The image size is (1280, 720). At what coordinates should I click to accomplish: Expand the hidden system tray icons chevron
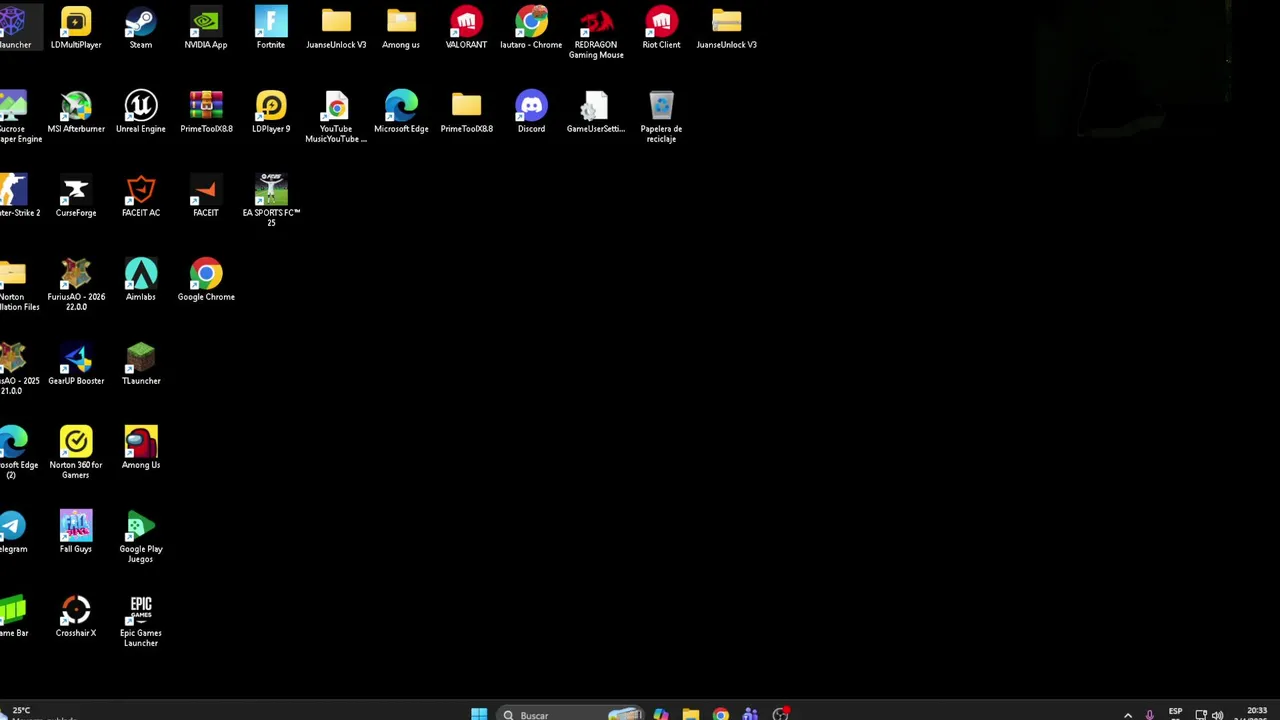click(x=1128, y=714)
